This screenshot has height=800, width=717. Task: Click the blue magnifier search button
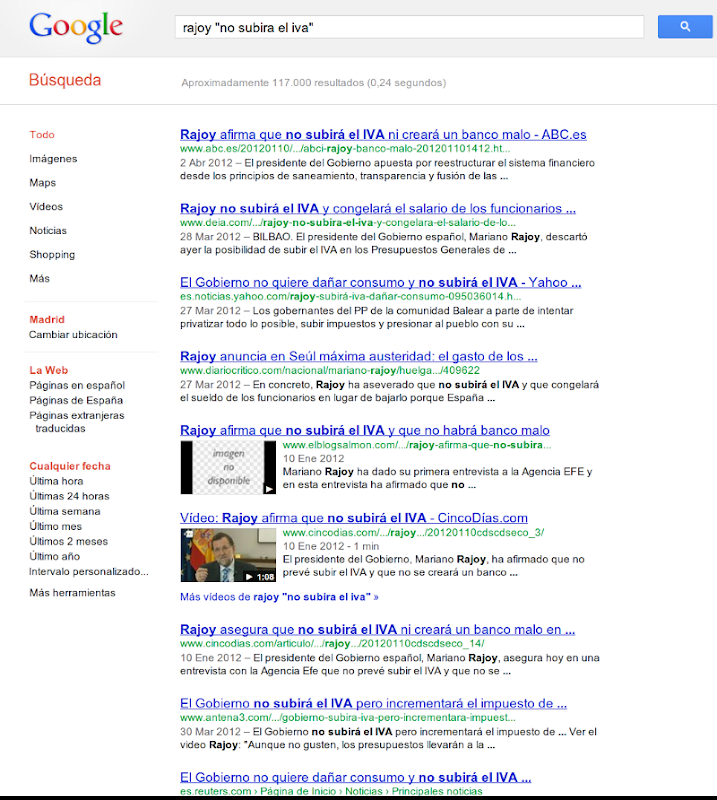685,27
